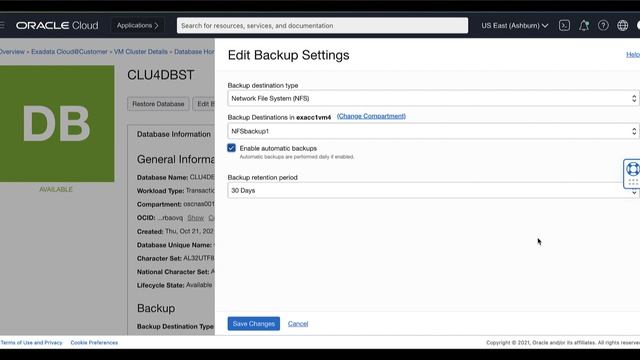Open the help question mark icon

[x=603, y=25]
